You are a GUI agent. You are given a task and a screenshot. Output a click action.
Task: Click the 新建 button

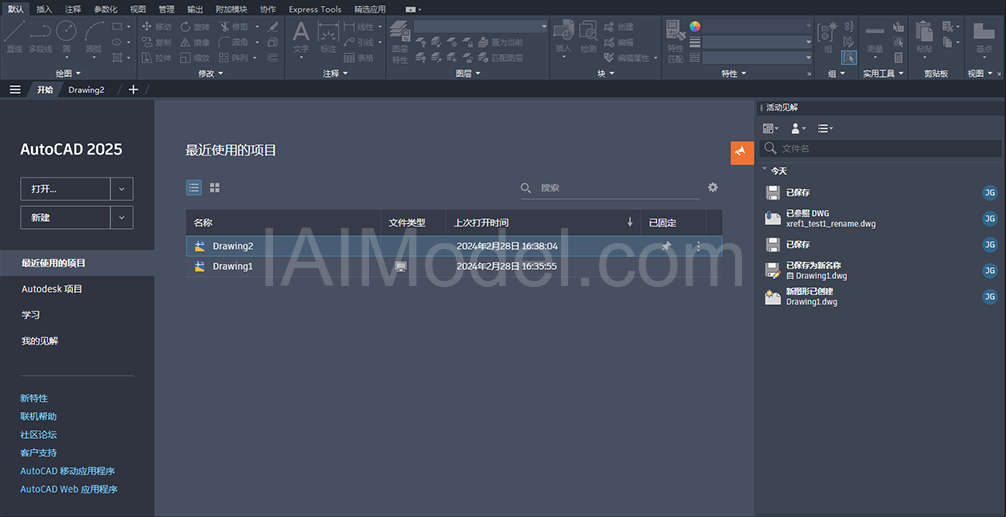(65, 217)
